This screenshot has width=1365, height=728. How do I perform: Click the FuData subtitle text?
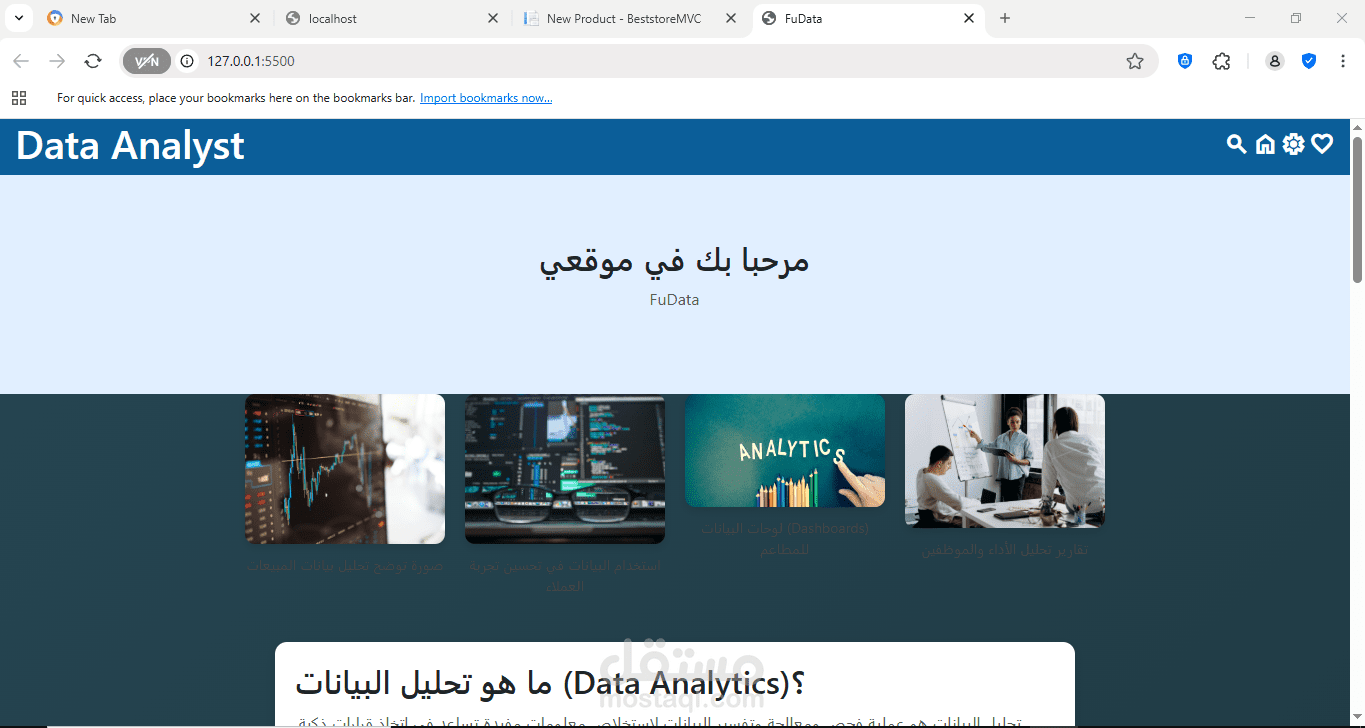(674, 299)
